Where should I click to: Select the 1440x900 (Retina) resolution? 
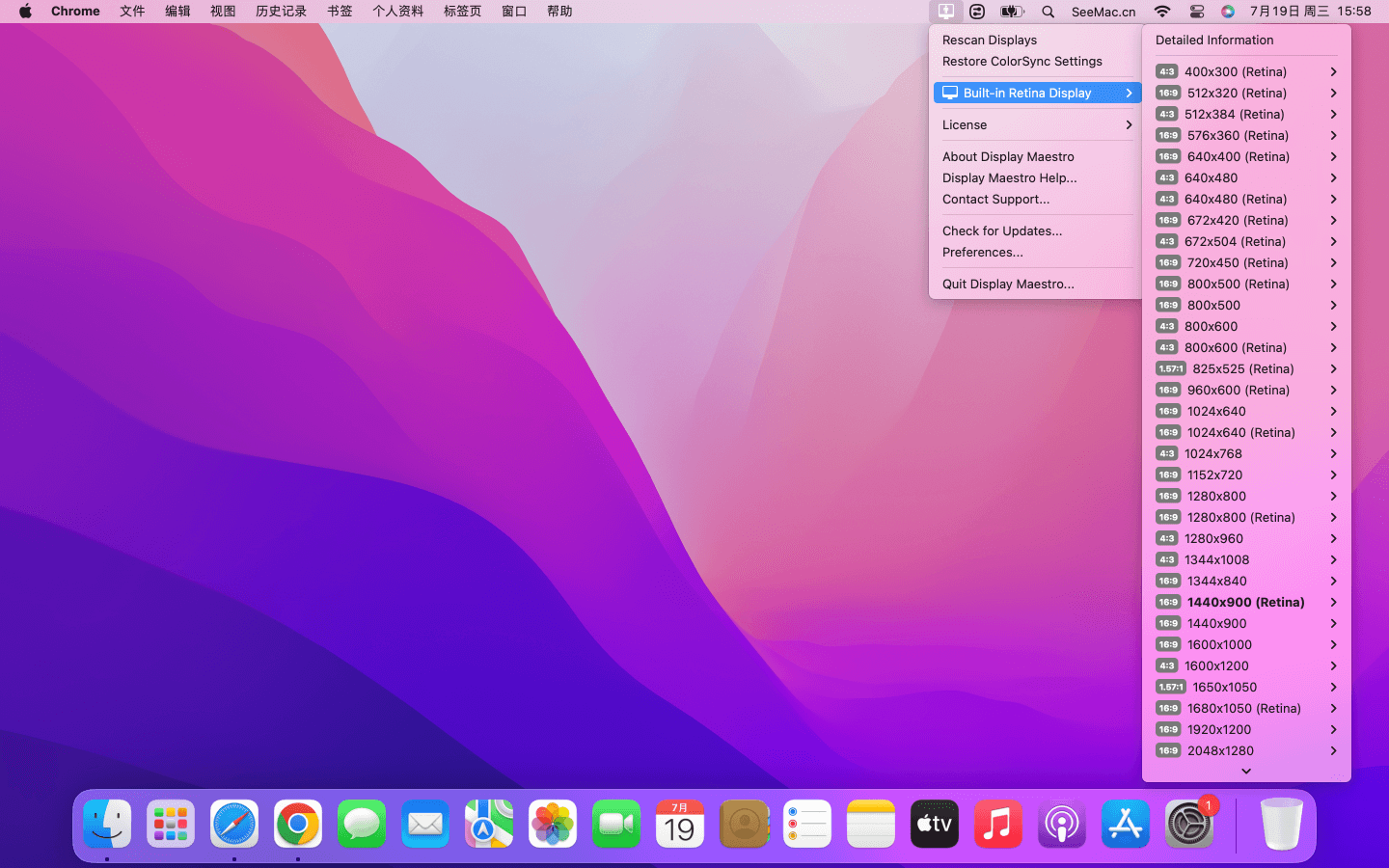pos(1244,602)
